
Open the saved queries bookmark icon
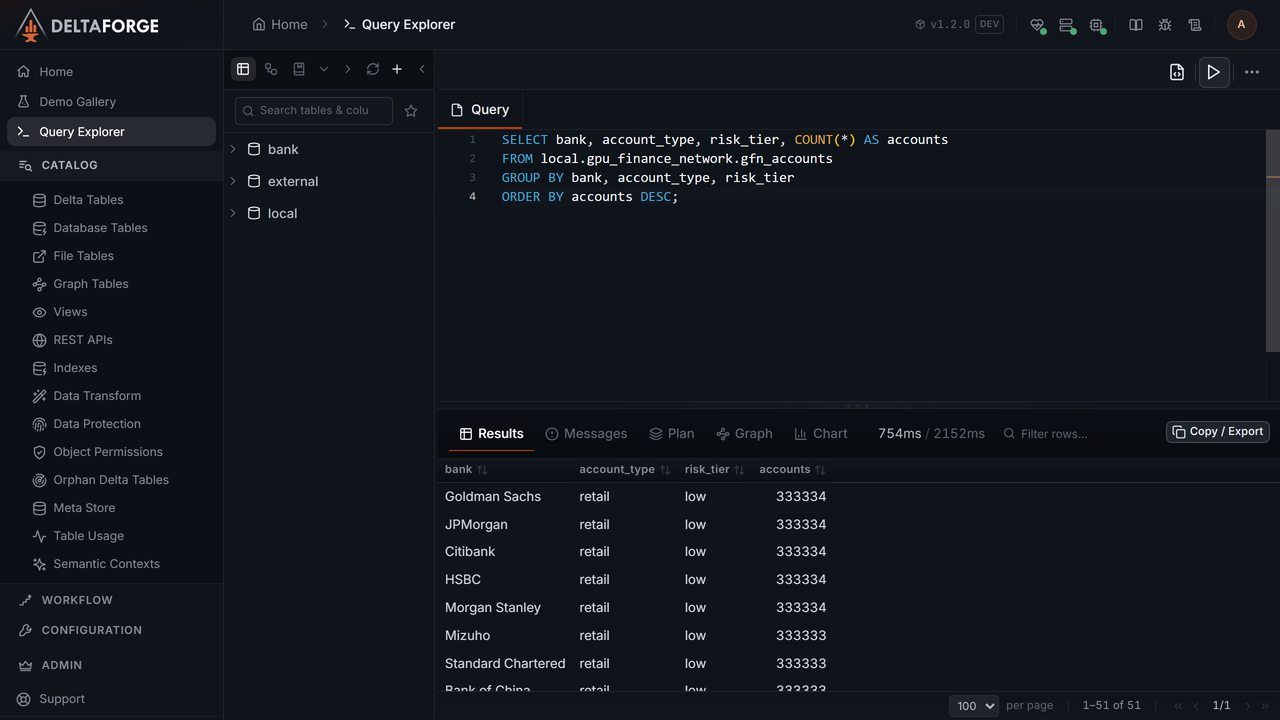point(299,69)
